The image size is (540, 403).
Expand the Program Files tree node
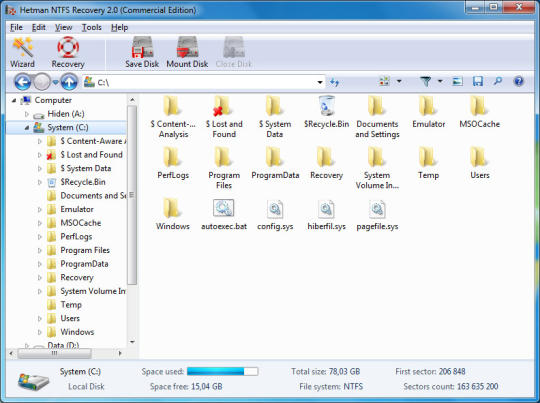pos(40,250)
